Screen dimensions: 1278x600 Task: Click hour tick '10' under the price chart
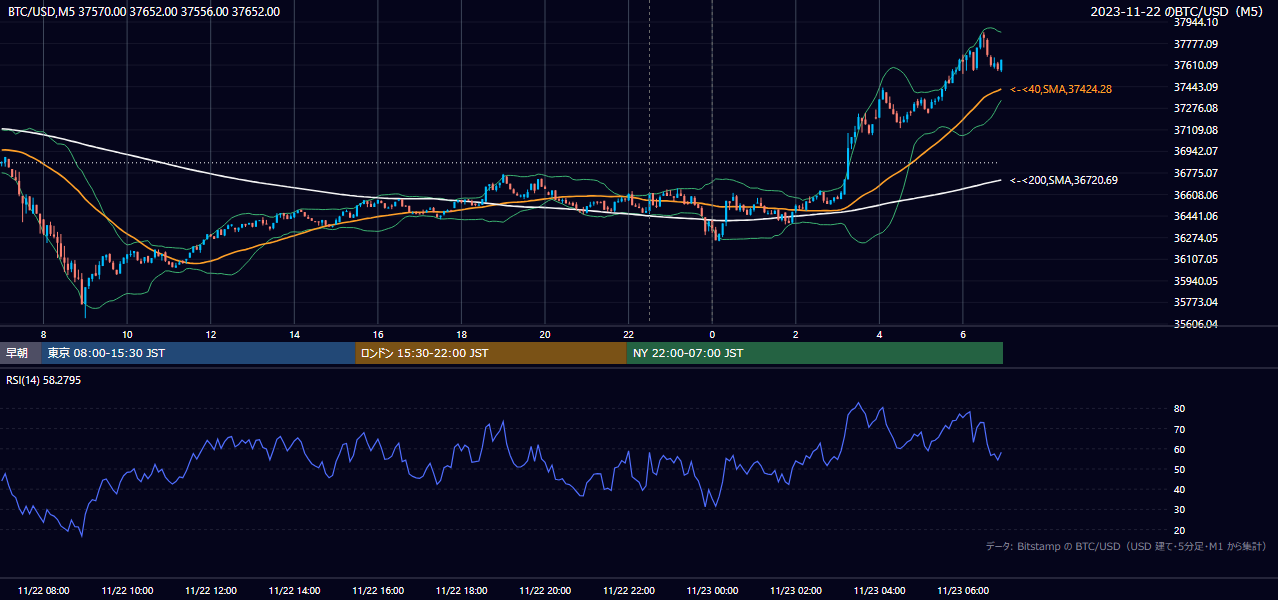click(x=127, y=334)
